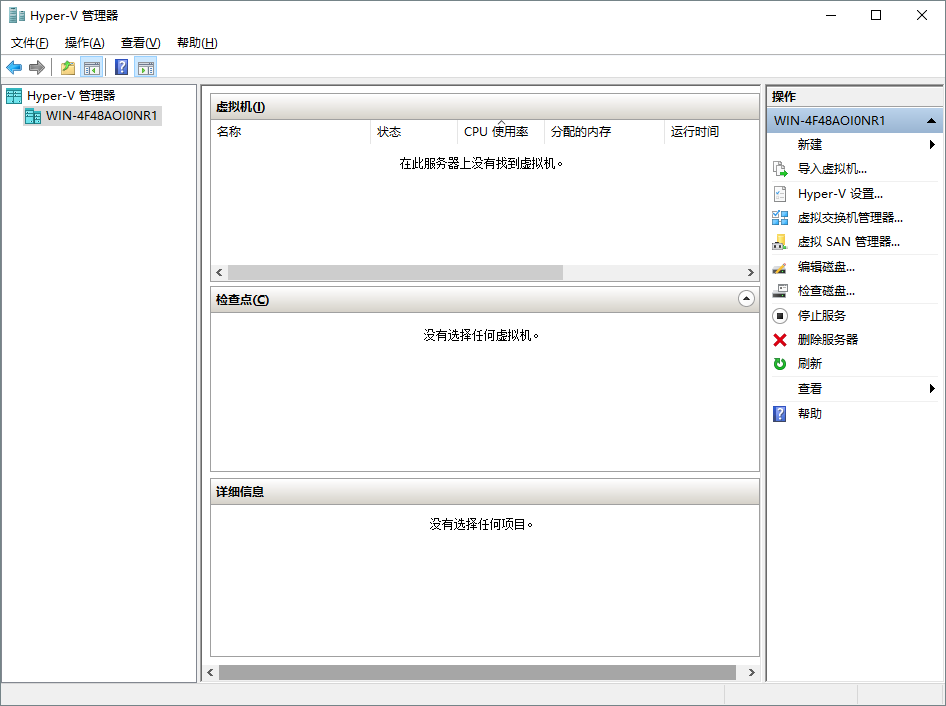The width and height of the screenshot is (946, 706).
Task: Toggle the show/hide action pane toolbar icon
Action: click(x=146, y=68)
